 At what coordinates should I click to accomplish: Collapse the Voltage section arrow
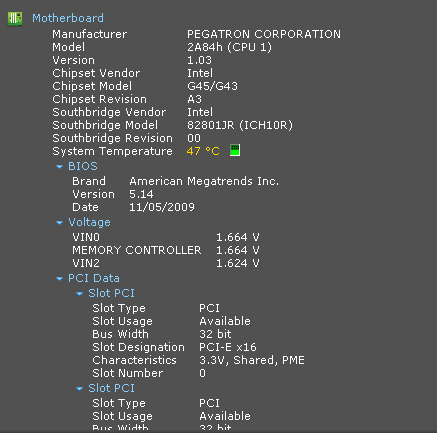tap(59, 222)
